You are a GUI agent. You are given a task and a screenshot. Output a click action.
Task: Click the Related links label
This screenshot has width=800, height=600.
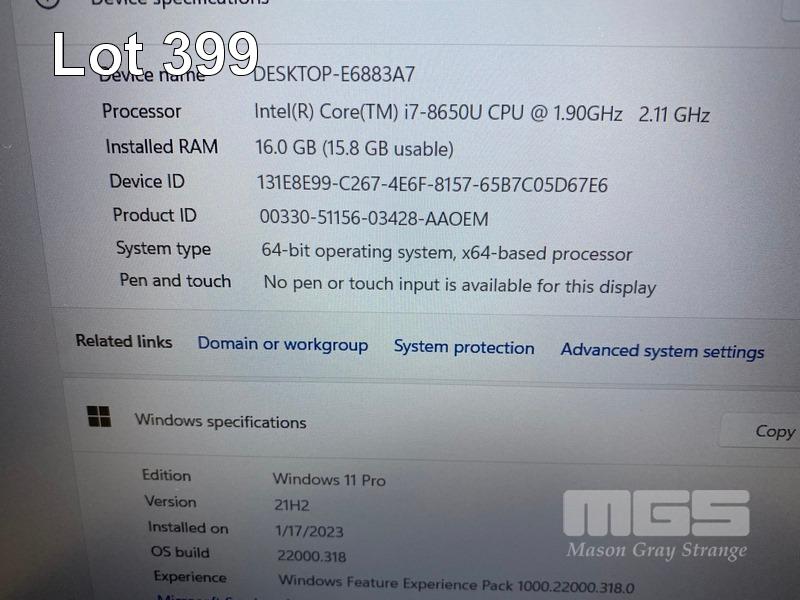tap(124, 341)
